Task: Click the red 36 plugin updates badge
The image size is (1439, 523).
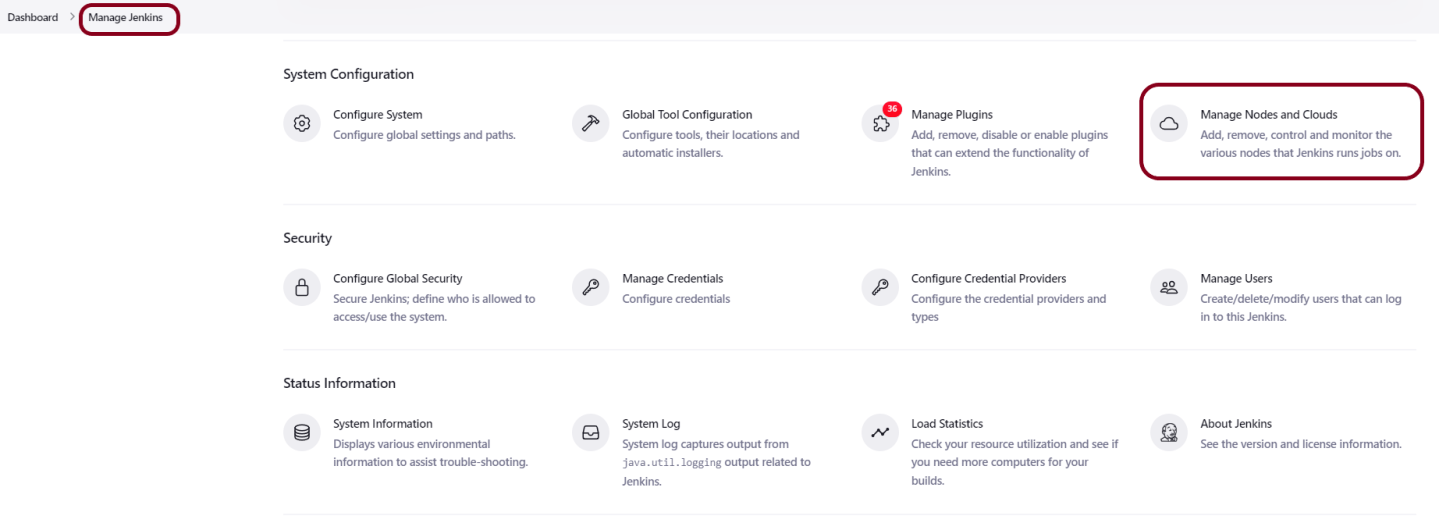Action: (x=892, y=108)
